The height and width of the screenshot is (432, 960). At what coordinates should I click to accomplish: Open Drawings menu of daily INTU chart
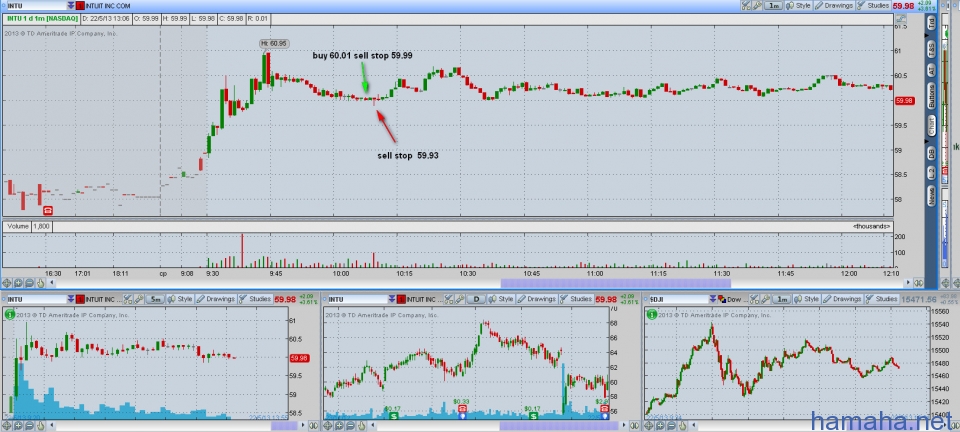[x=537, y=299]
